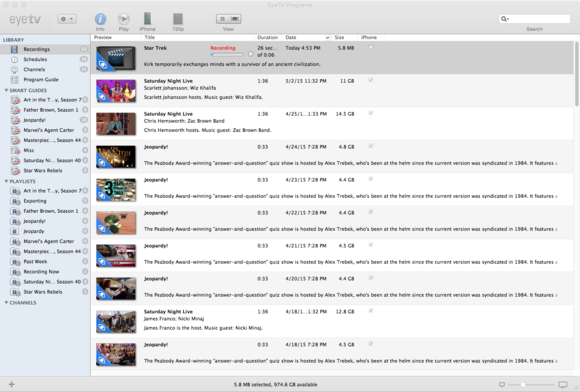Open the Scarlett Johansson SNL thumbnail
This screenshot has height=392, width=580.
116,91
